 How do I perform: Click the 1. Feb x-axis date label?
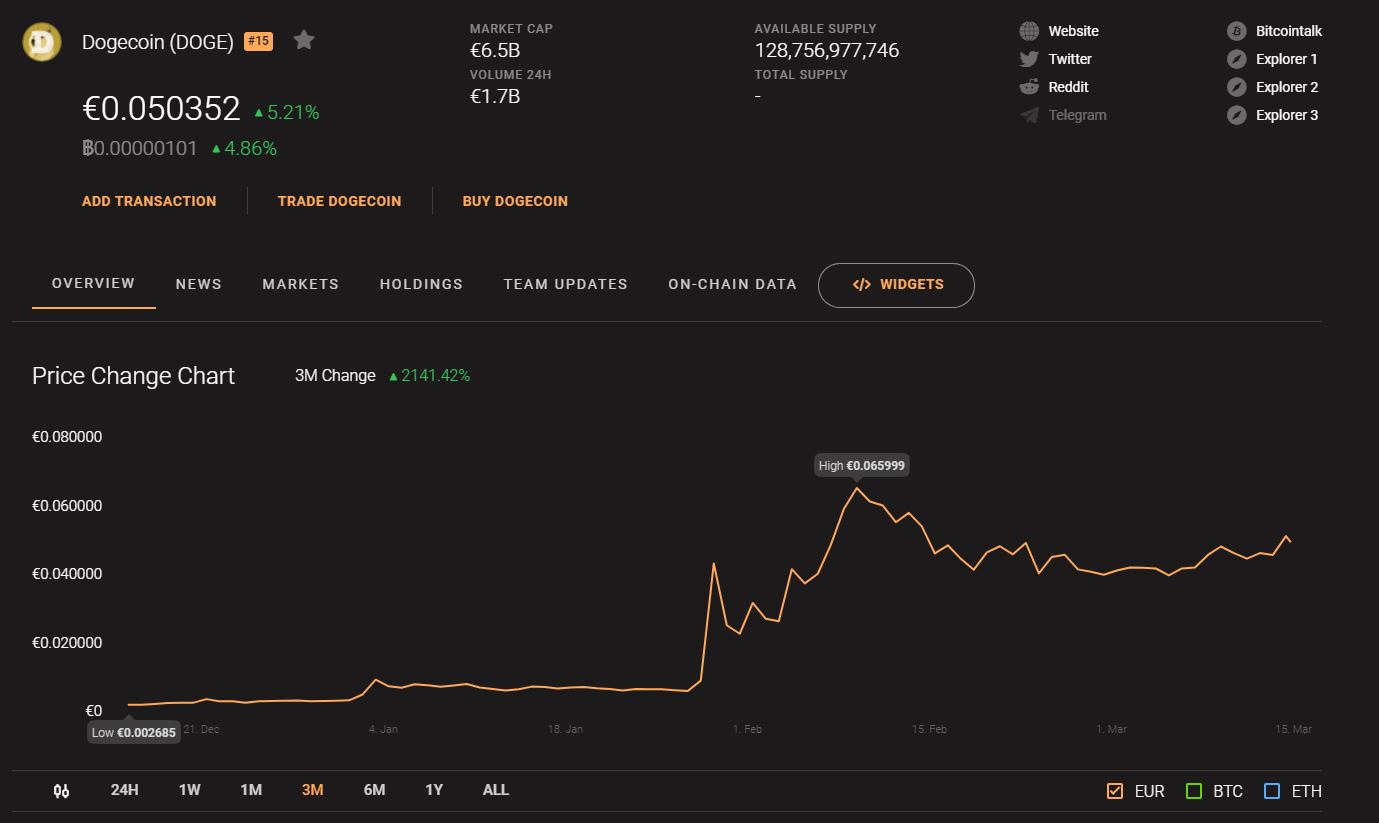[x=747, y=729]
